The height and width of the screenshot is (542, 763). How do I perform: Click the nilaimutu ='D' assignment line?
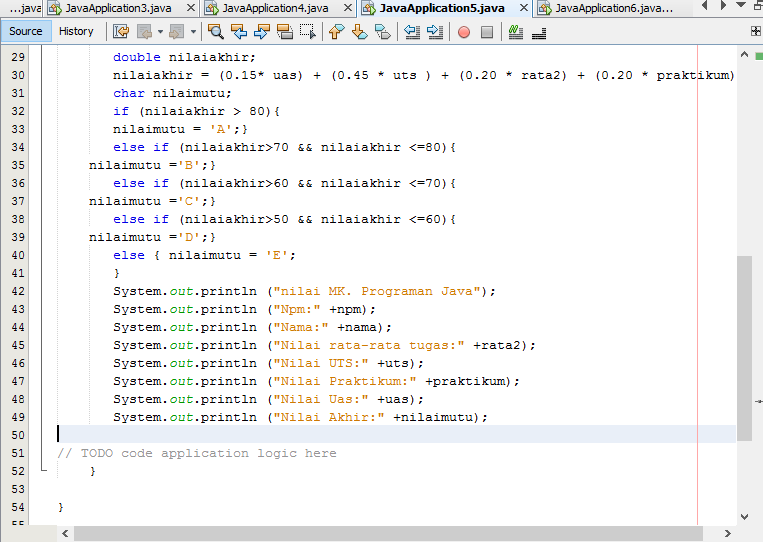tap(152, 237)
